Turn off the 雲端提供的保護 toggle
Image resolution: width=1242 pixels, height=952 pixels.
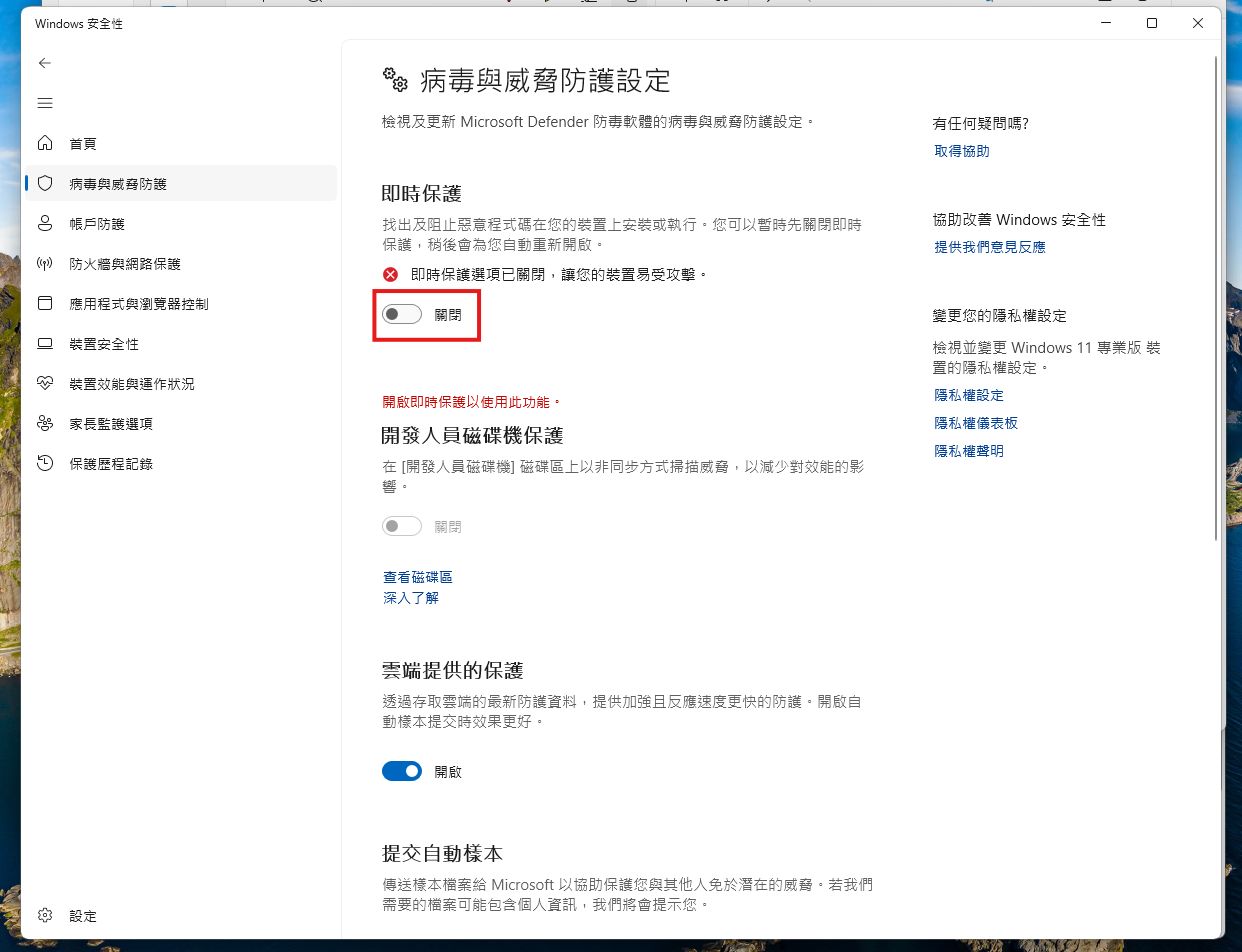point(402,771)
